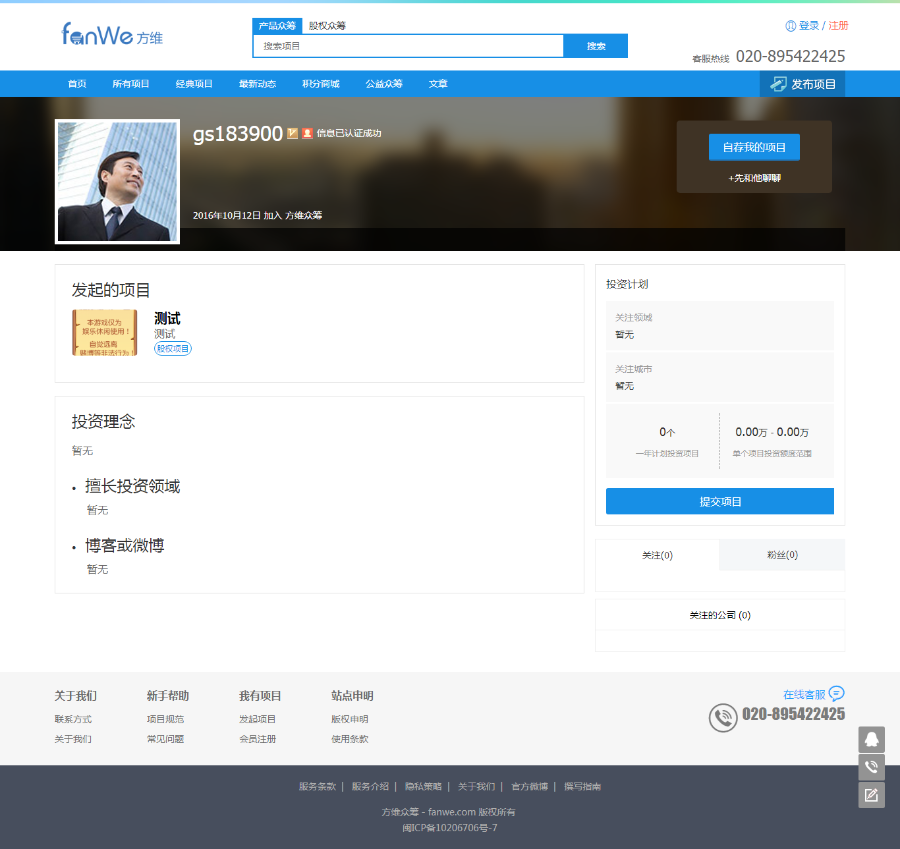Screen dimensions: 900x849
Task: Open 公益众筹 navigation item
Action: click(x=384, y=84)
